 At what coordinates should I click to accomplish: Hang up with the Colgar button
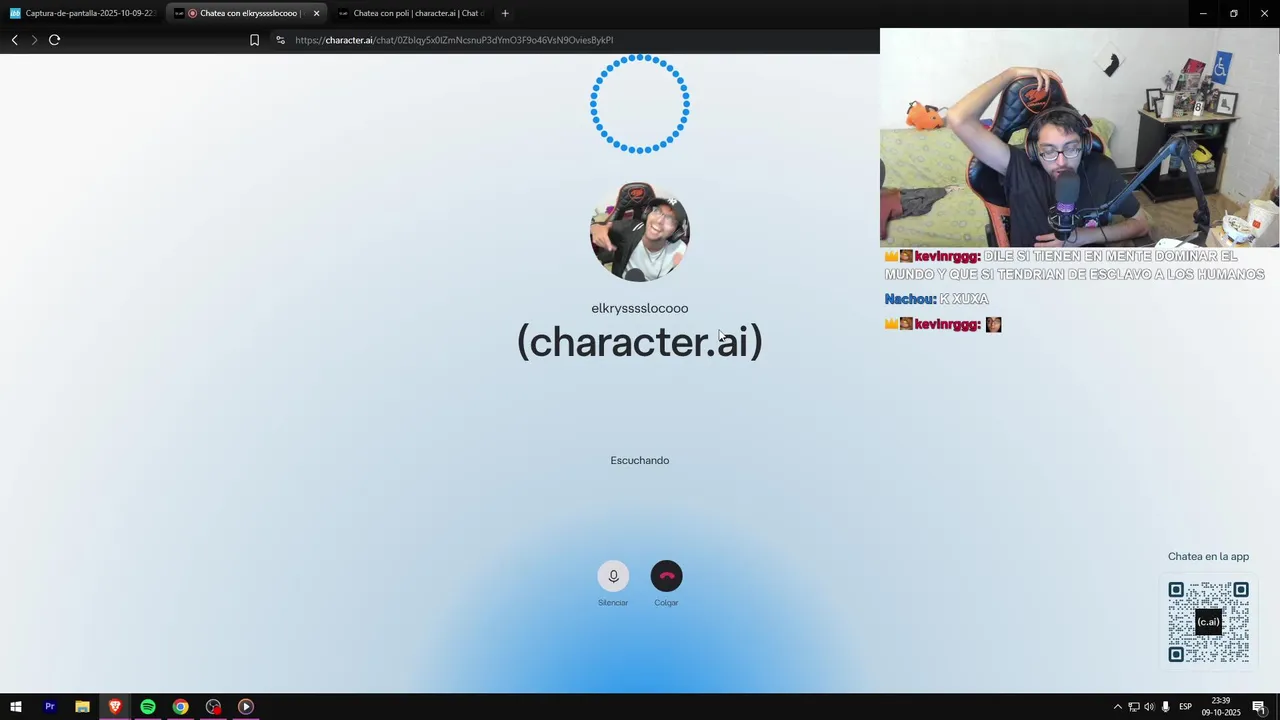coord(666,576)
